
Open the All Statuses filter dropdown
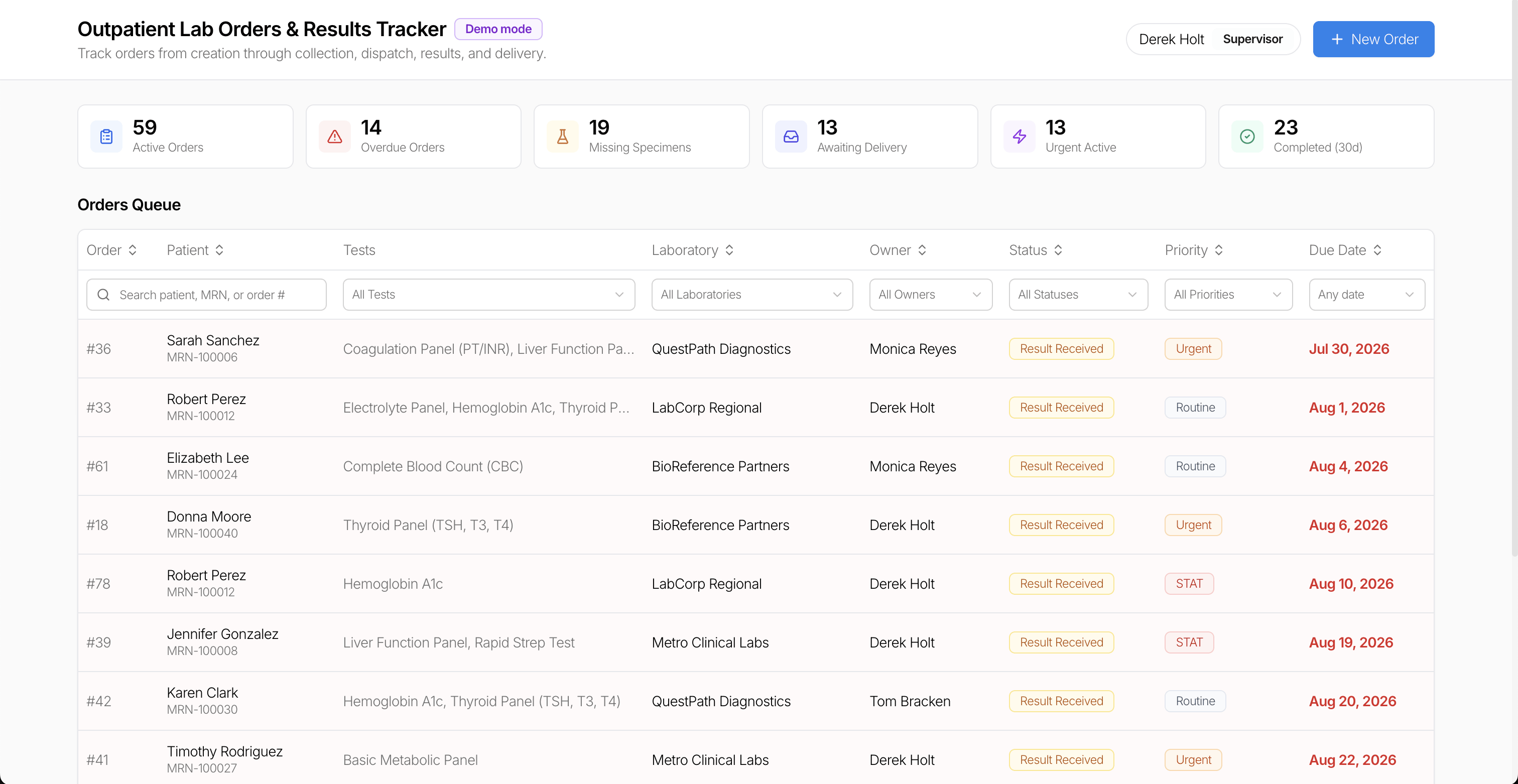pos(1078,295)
